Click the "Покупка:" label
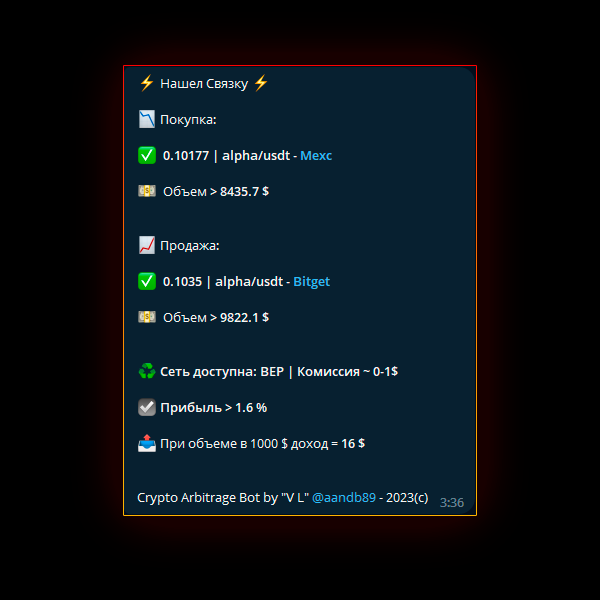This screenshot has height=600, width=600. pyautogui.click(x=188, y=120)
